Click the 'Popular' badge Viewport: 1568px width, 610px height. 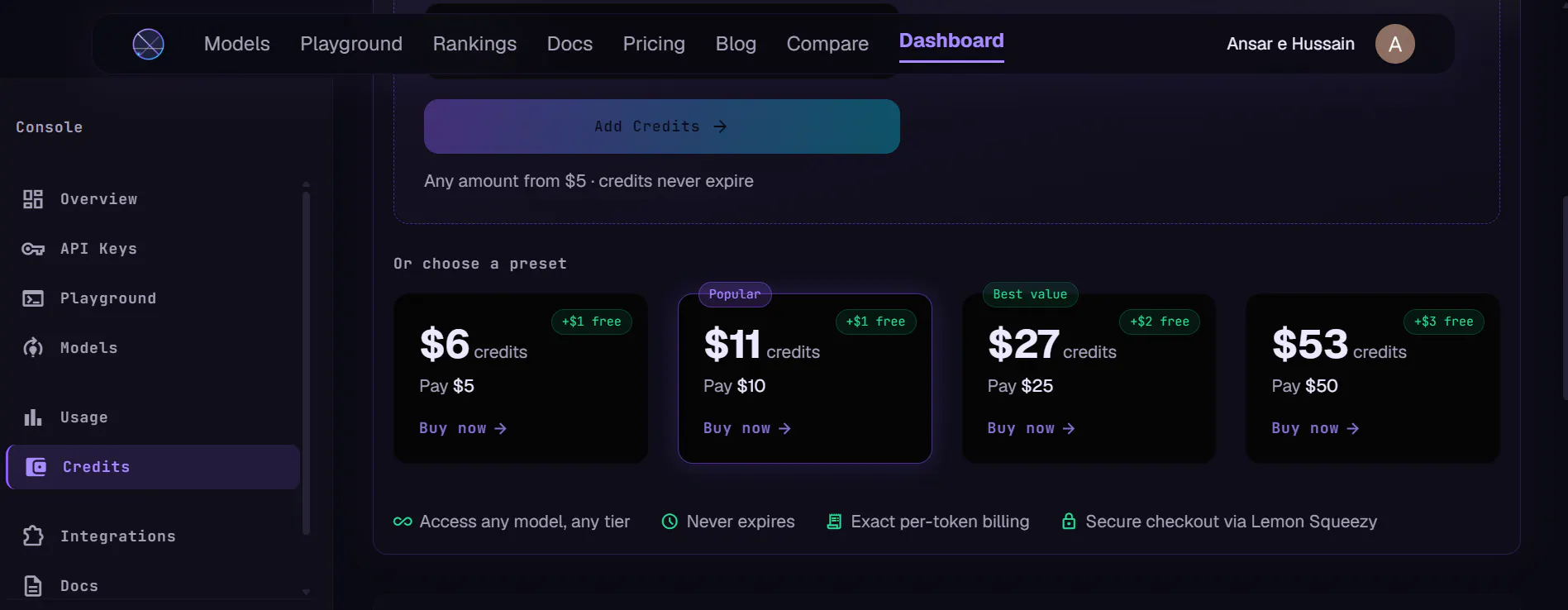735,294
